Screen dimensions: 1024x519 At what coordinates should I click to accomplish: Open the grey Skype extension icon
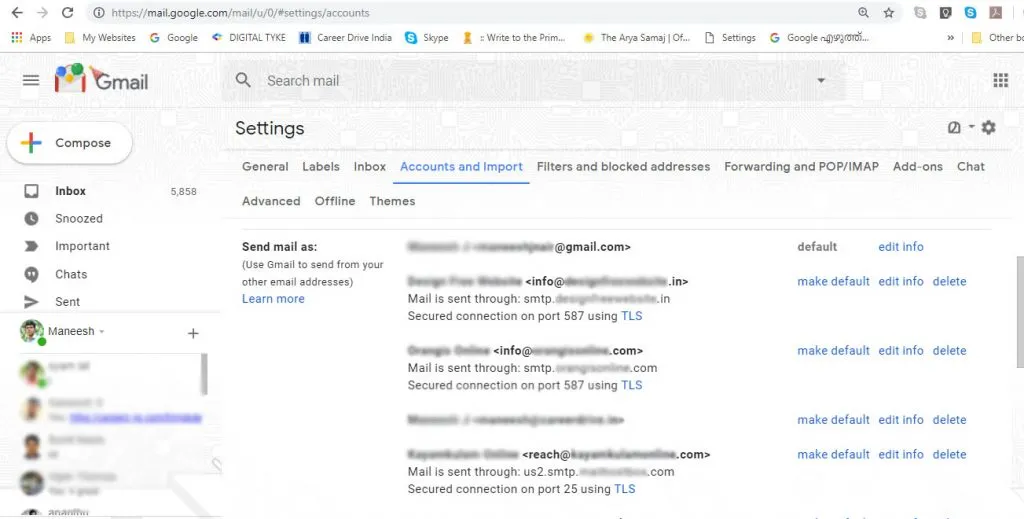tap(920, 12)
